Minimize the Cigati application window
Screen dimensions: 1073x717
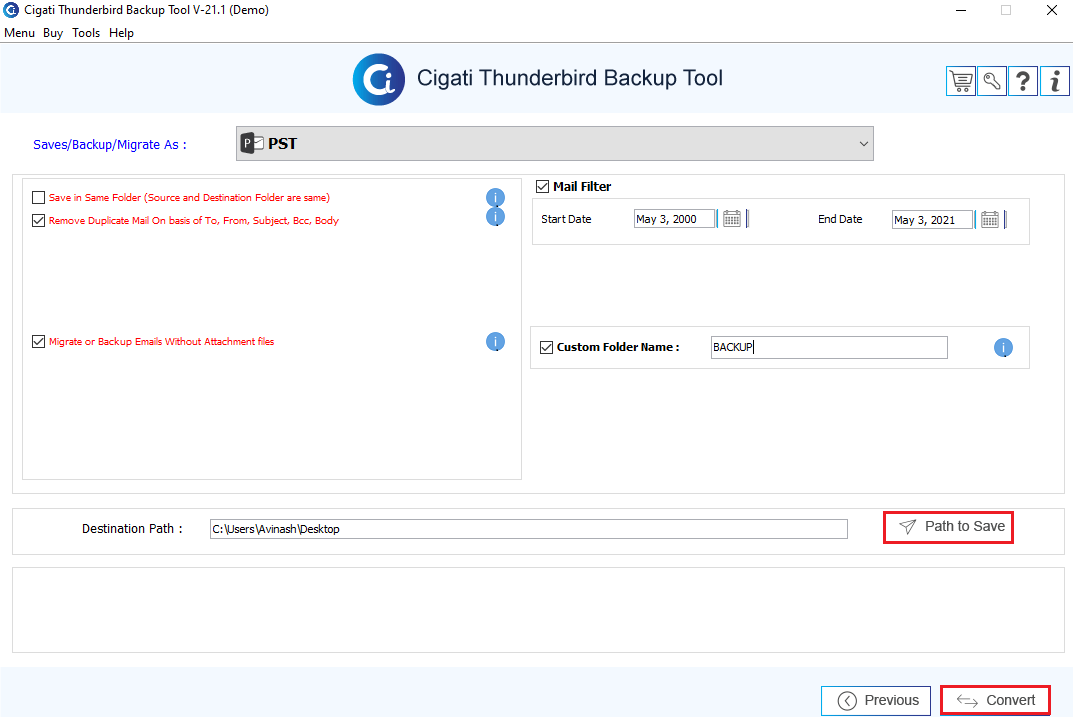961,10
